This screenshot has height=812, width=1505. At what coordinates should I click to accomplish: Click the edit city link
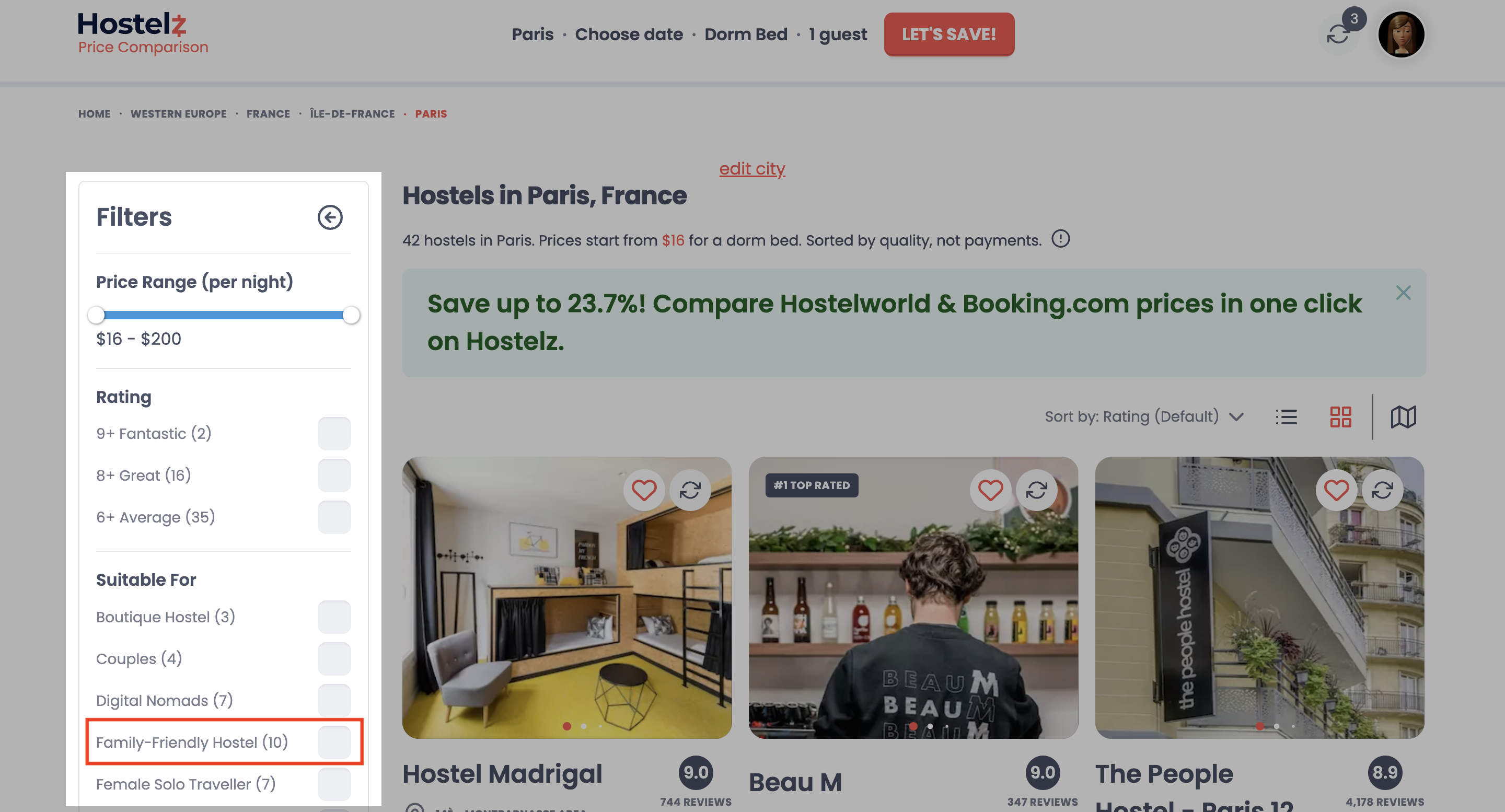[x=752, y=169]
